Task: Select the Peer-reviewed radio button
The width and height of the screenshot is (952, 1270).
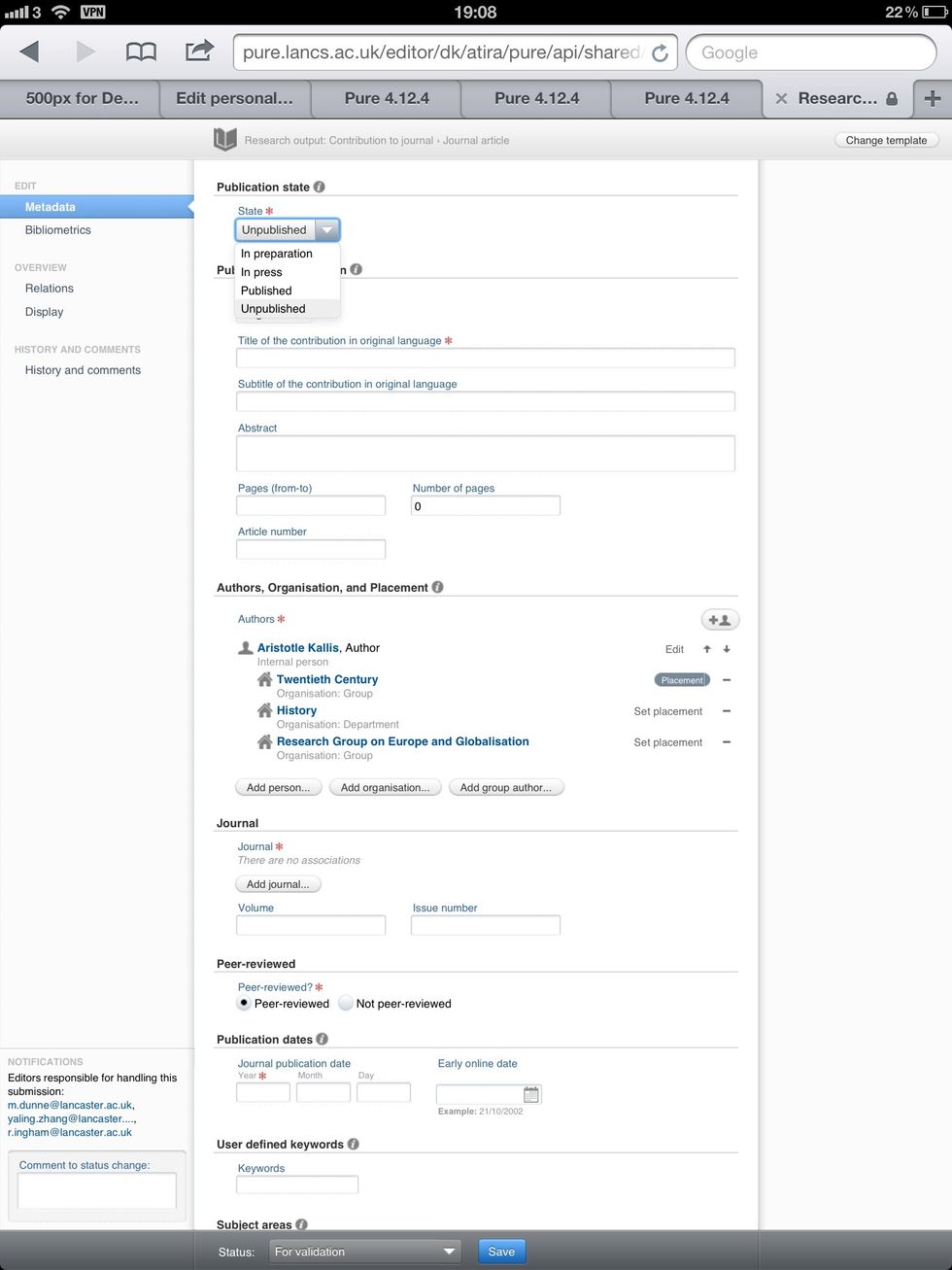Action: (243, 1003)
